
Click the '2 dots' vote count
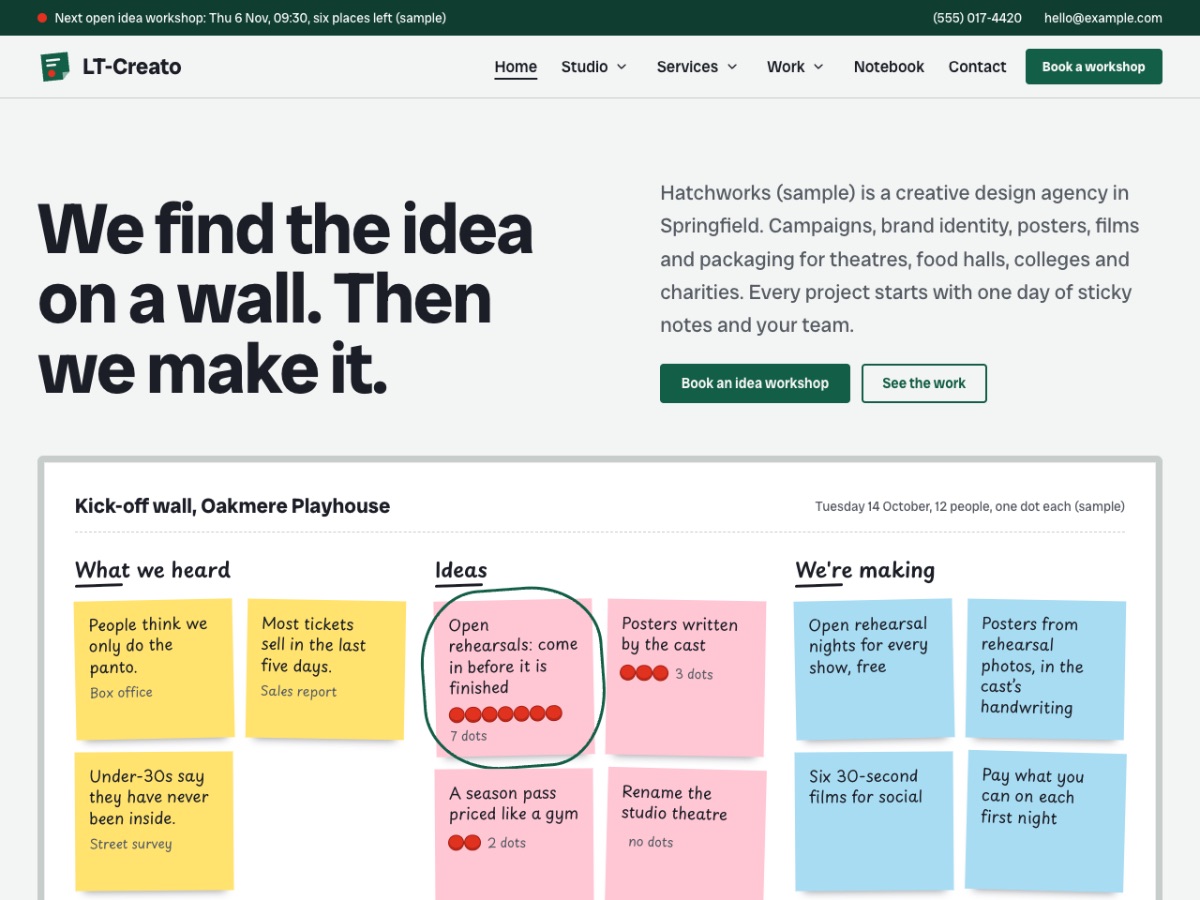pos(507,843)
